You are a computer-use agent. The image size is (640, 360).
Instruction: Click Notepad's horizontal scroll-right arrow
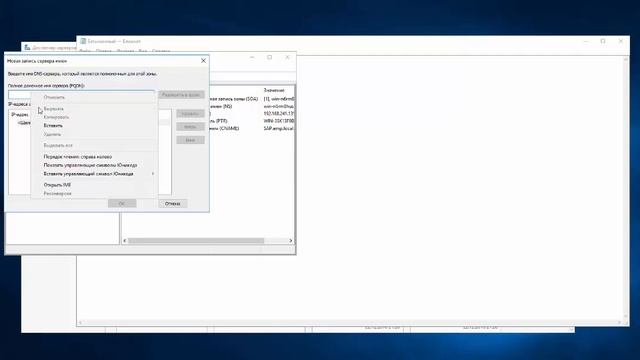pos(619,322)
